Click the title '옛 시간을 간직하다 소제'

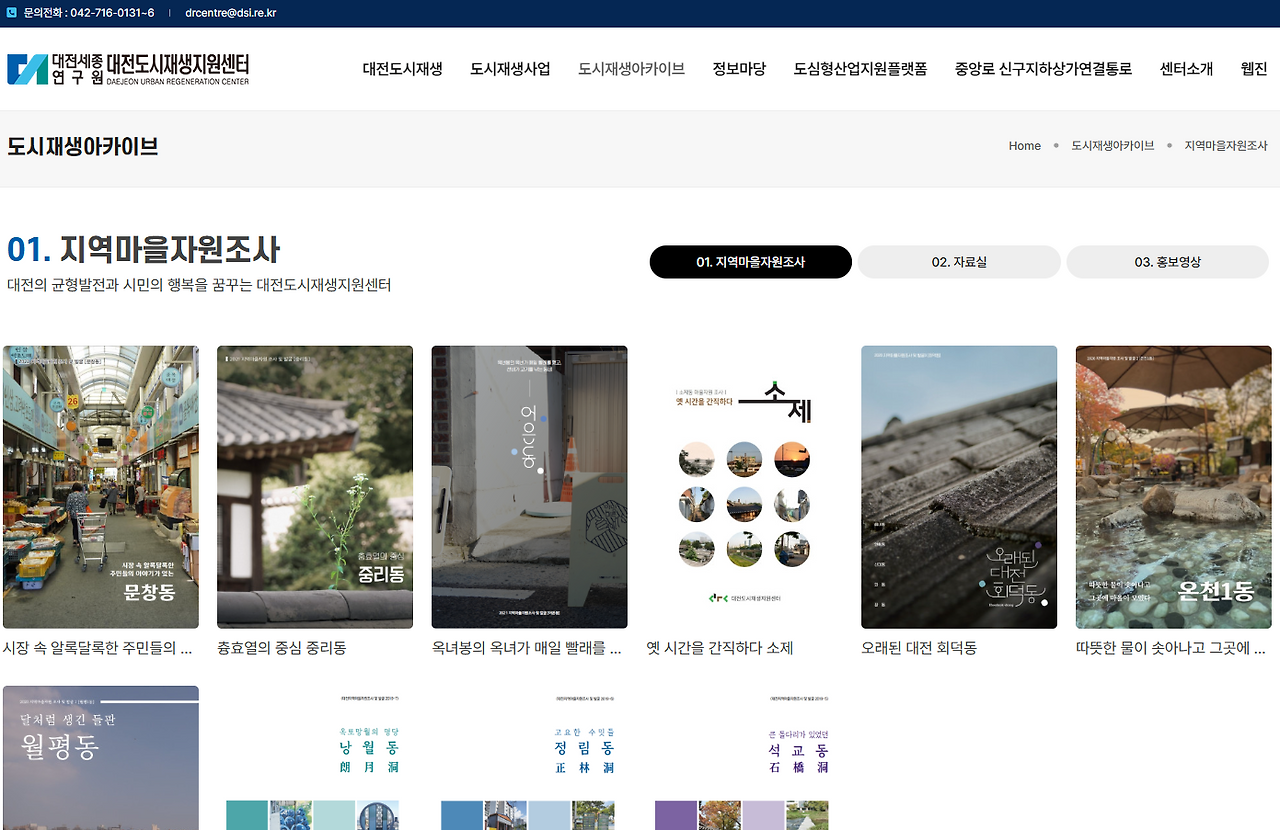tap(720, 648)
